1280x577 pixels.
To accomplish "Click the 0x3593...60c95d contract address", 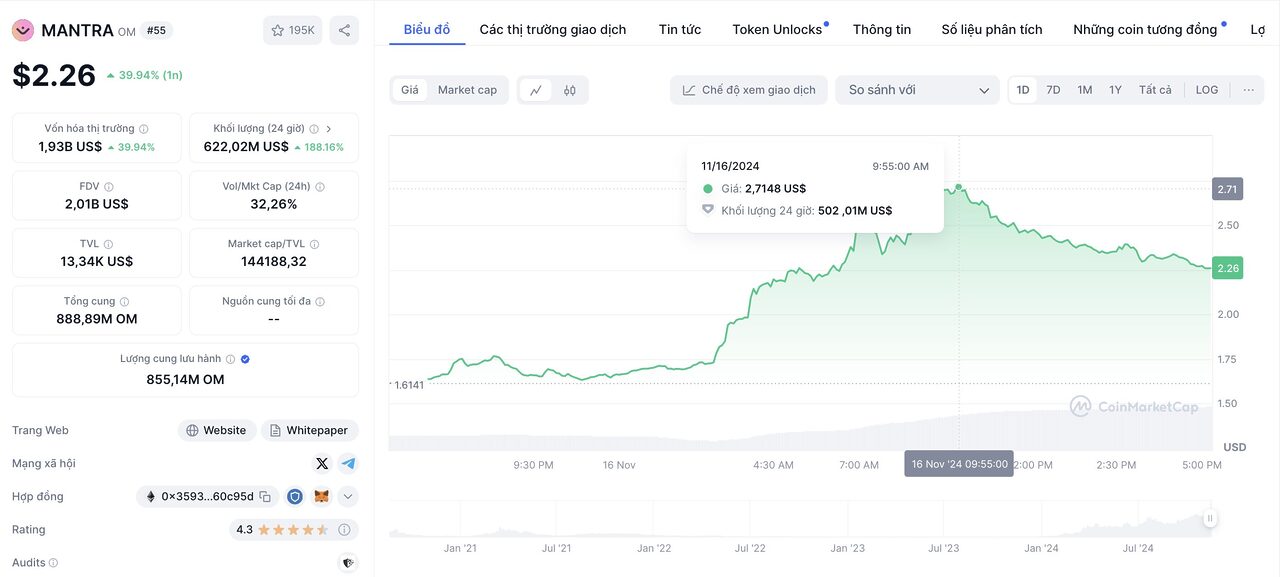I will (208, 496).
